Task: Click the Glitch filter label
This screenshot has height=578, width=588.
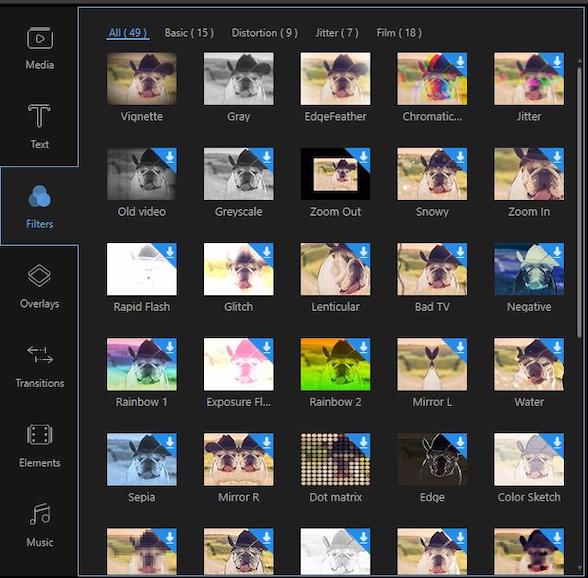Action: [238, 307]
